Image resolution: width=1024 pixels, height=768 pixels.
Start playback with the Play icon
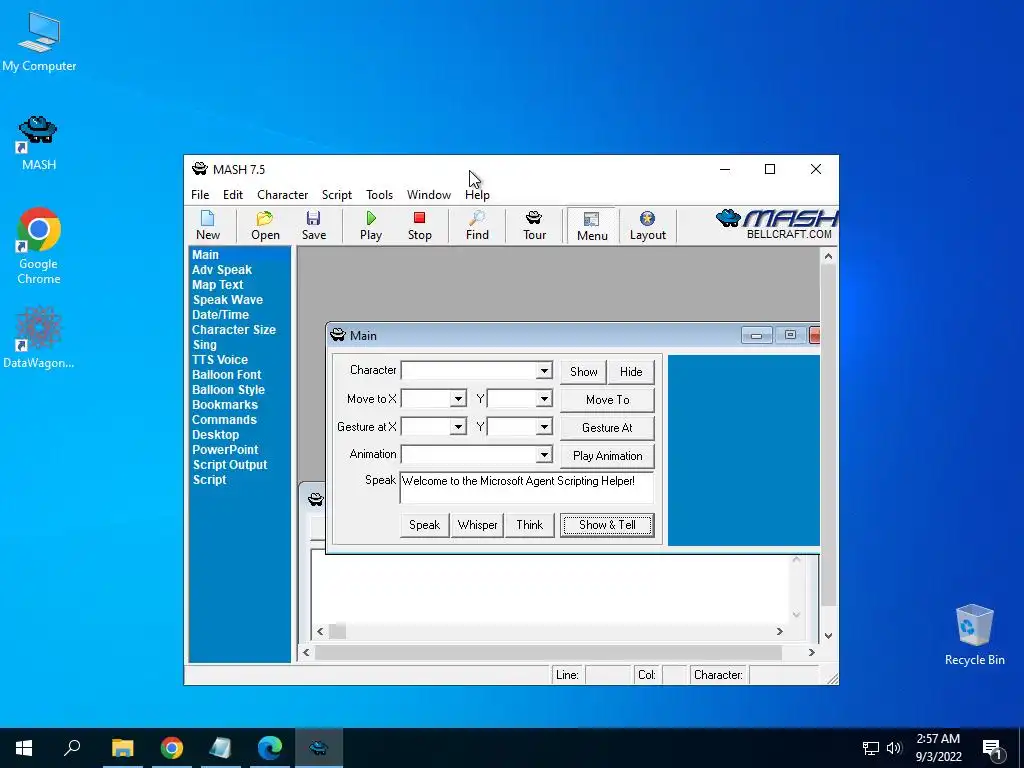[x=371, y=225]
